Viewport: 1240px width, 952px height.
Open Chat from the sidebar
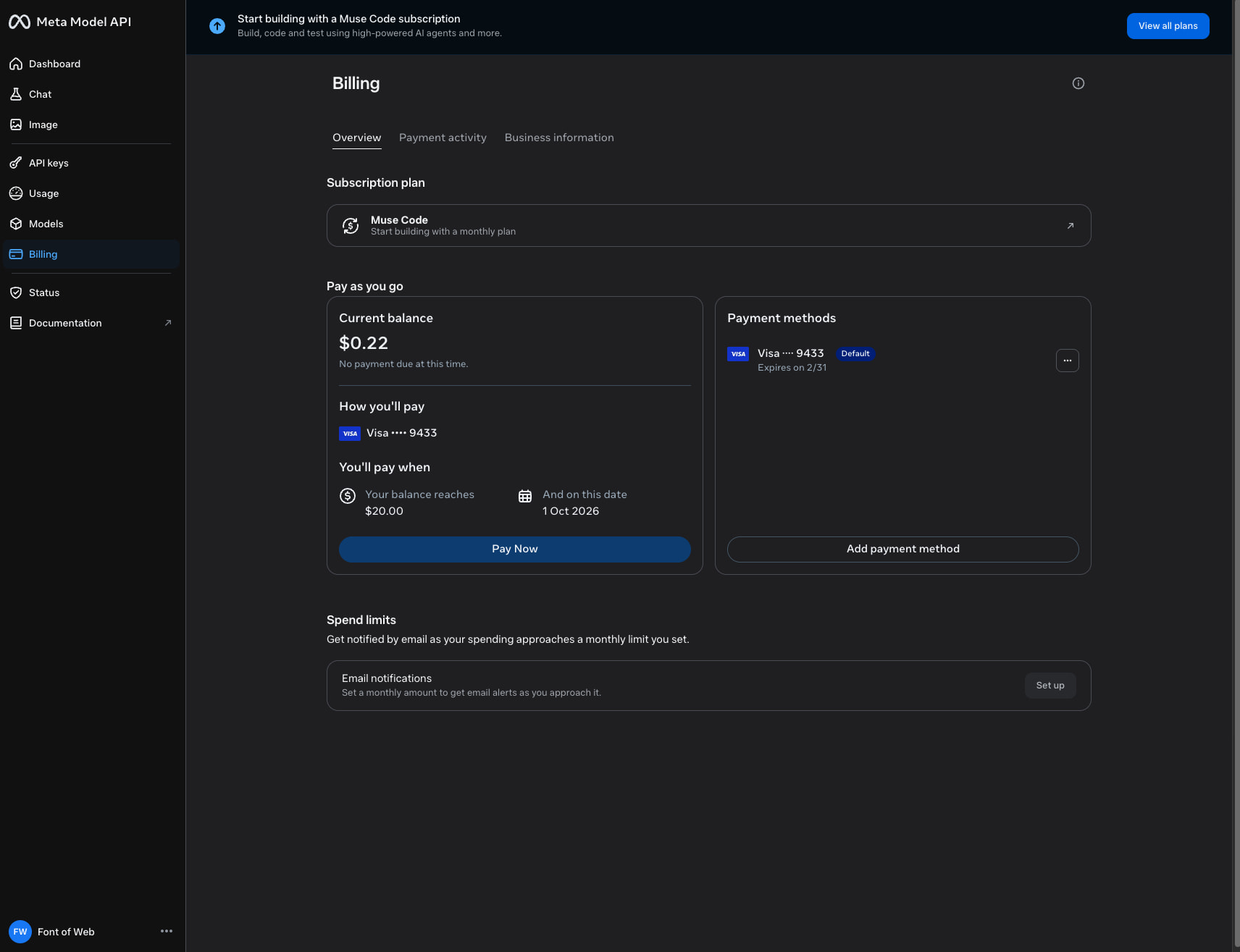pyautogui.click(x=91, y=94)
